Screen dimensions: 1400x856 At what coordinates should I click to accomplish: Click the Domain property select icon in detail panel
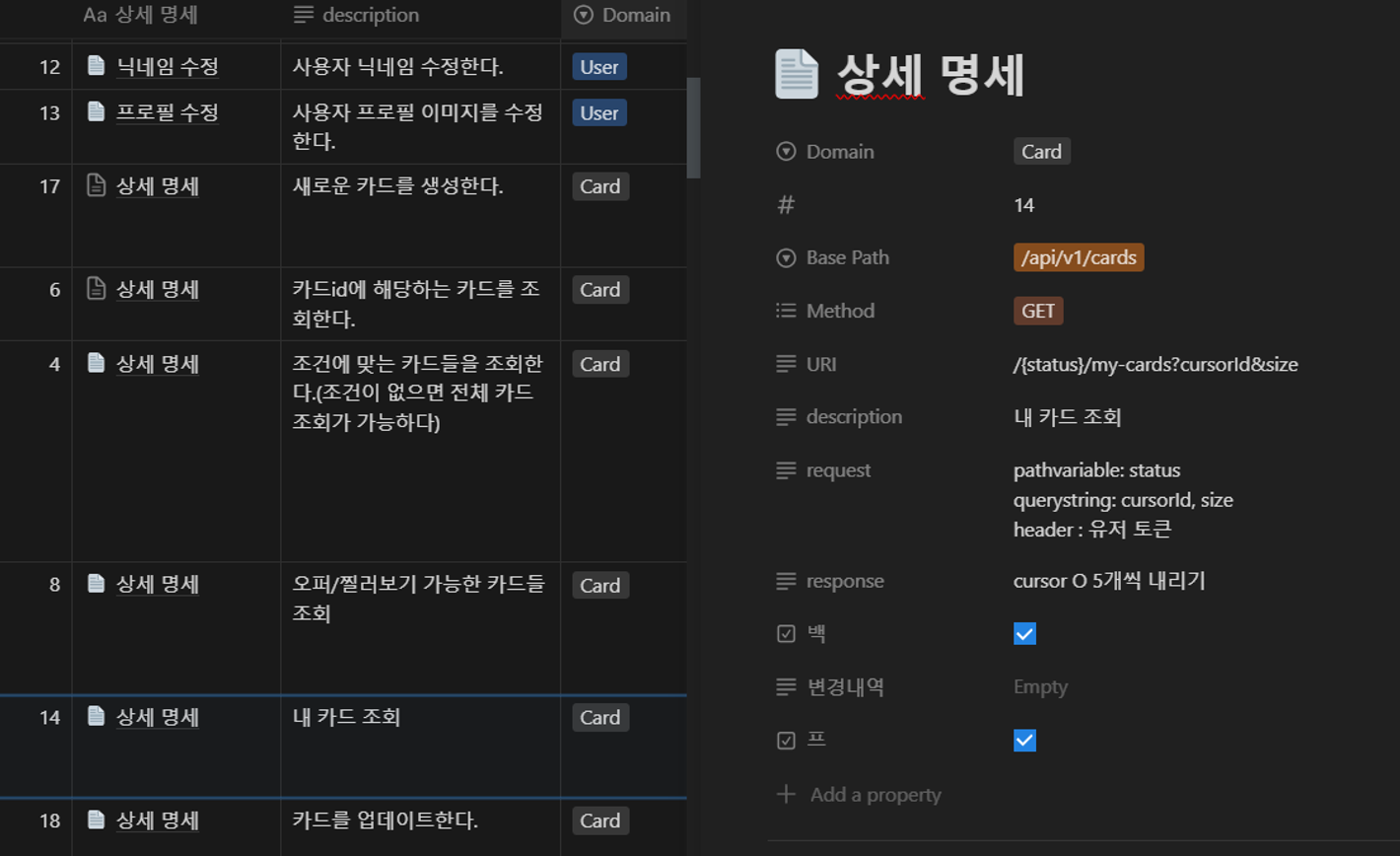click(786, 152)
